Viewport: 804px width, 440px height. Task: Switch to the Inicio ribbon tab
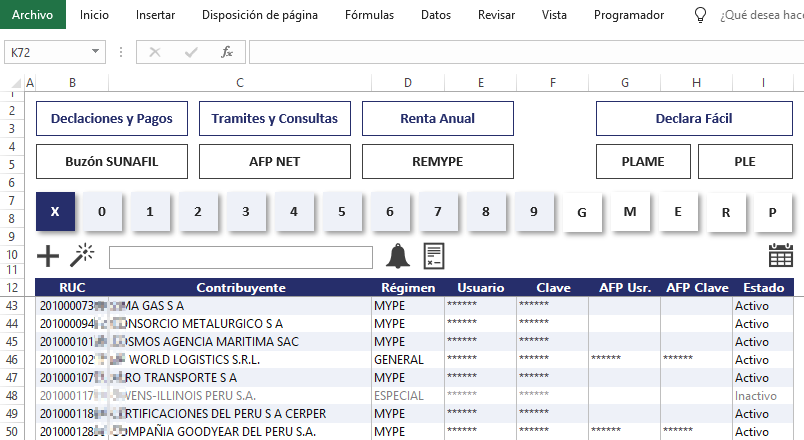94,15
